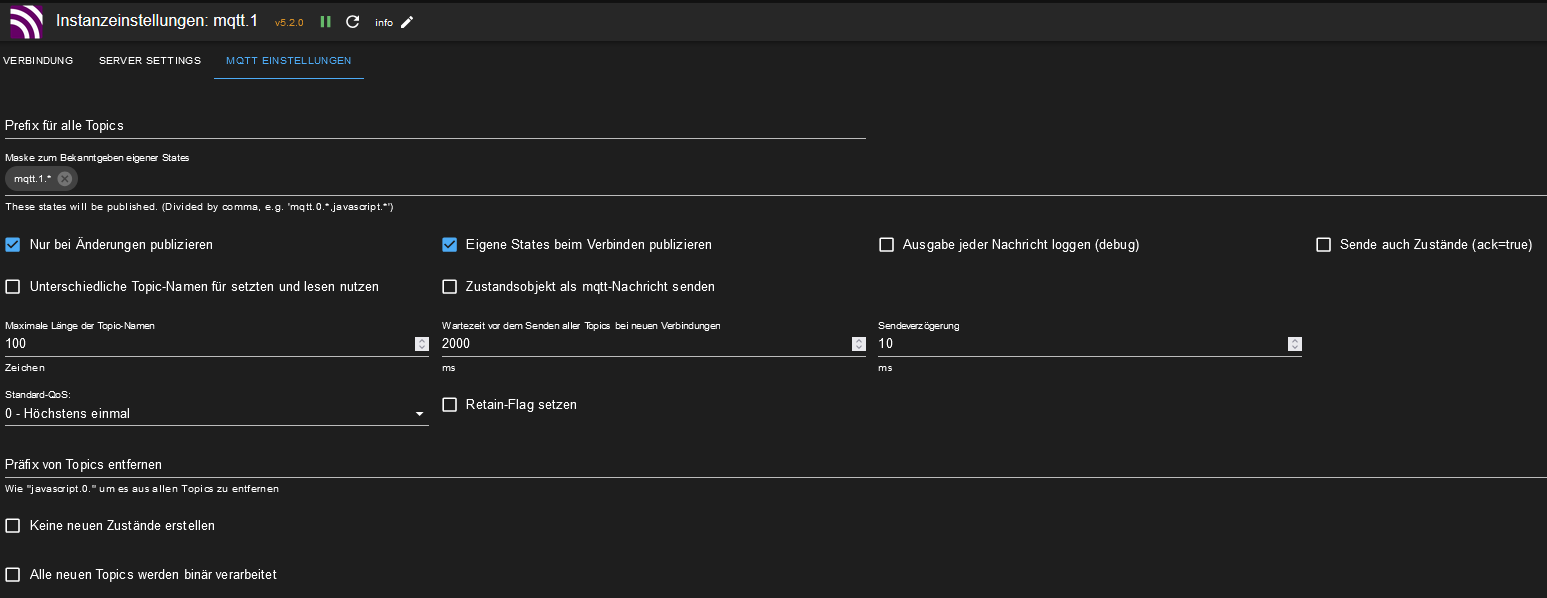The width and height of the screenshot is (1547, 598).
Task: Switch to the Verbindung tab
Action: click(38, 61)
